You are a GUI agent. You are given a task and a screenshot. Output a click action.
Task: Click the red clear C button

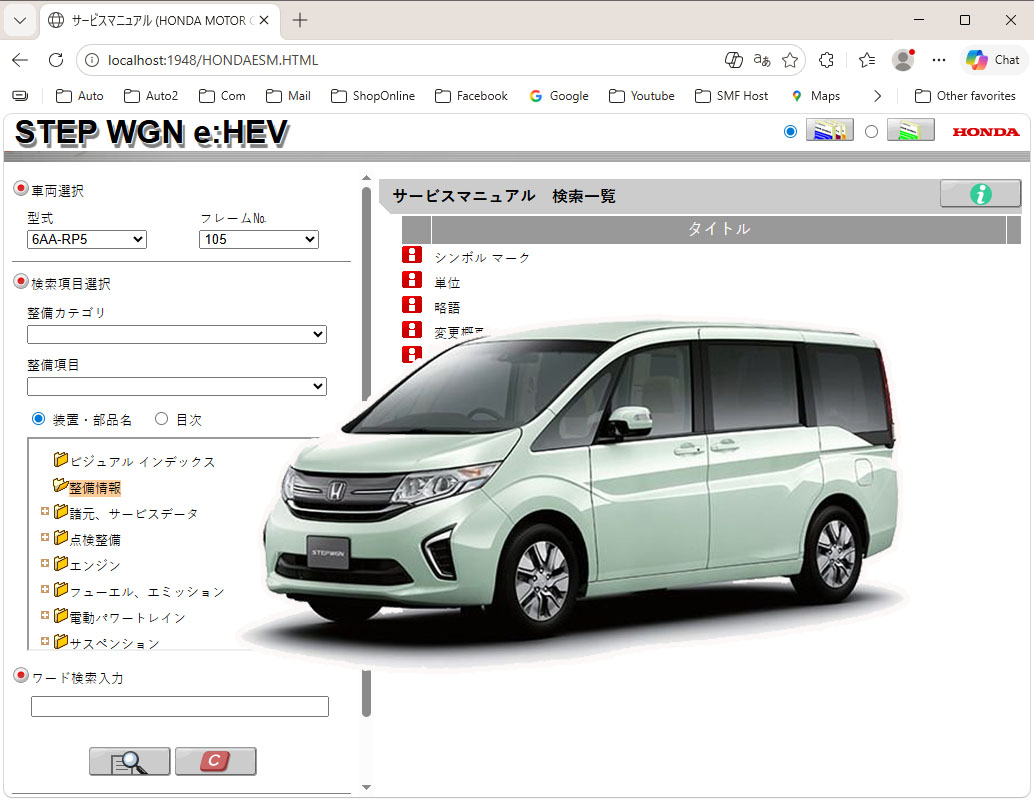click(215, 761)
